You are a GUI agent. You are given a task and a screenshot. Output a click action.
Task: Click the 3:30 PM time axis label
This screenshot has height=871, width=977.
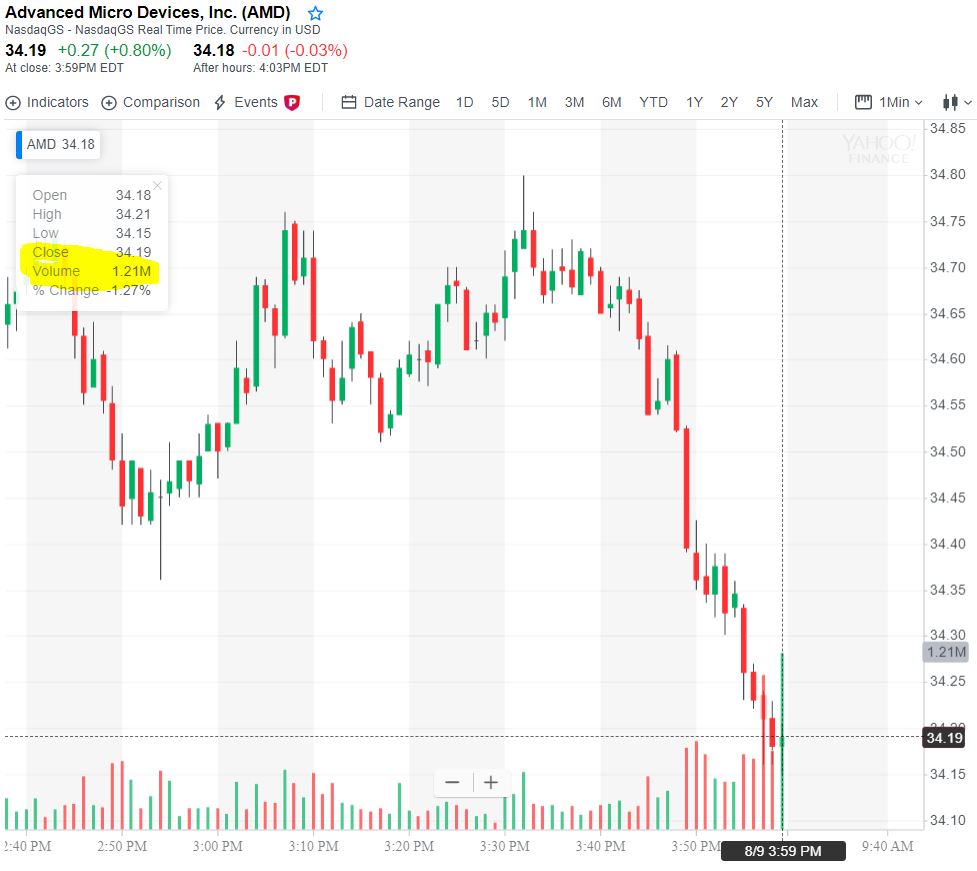505,846
